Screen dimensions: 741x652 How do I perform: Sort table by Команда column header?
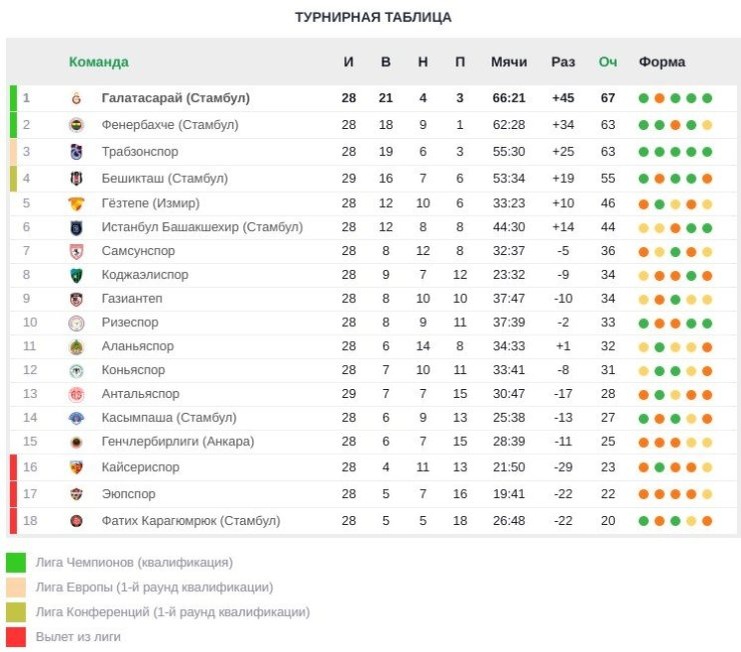98,62
